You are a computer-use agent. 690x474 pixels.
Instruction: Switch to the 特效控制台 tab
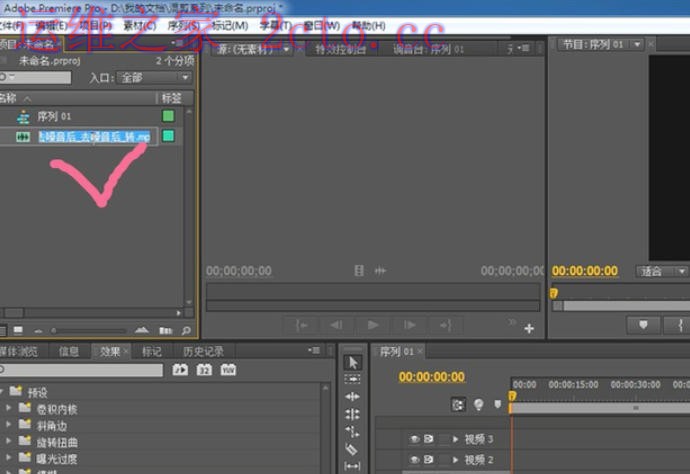tap(340, 49)
